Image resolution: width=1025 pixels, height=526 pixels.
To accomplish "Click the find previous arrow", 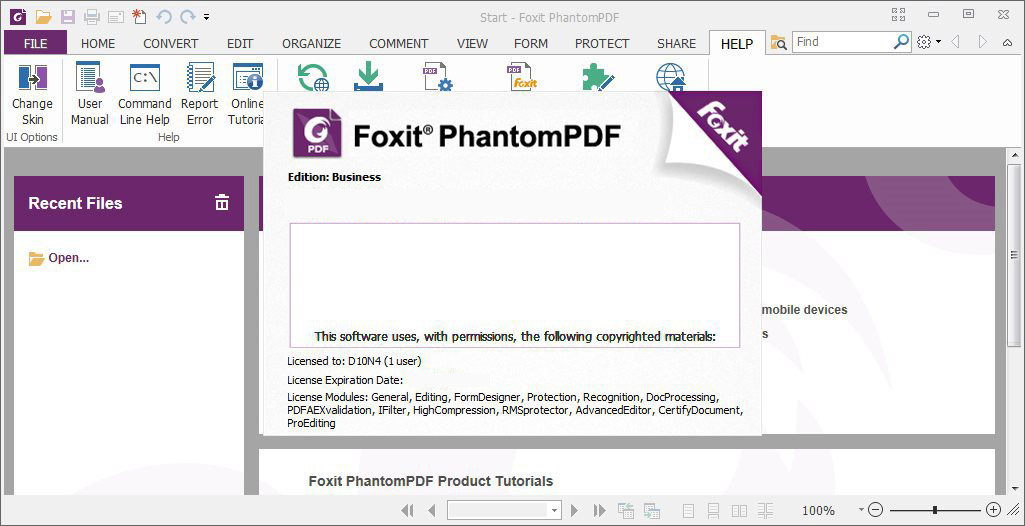I will point(955,42).
